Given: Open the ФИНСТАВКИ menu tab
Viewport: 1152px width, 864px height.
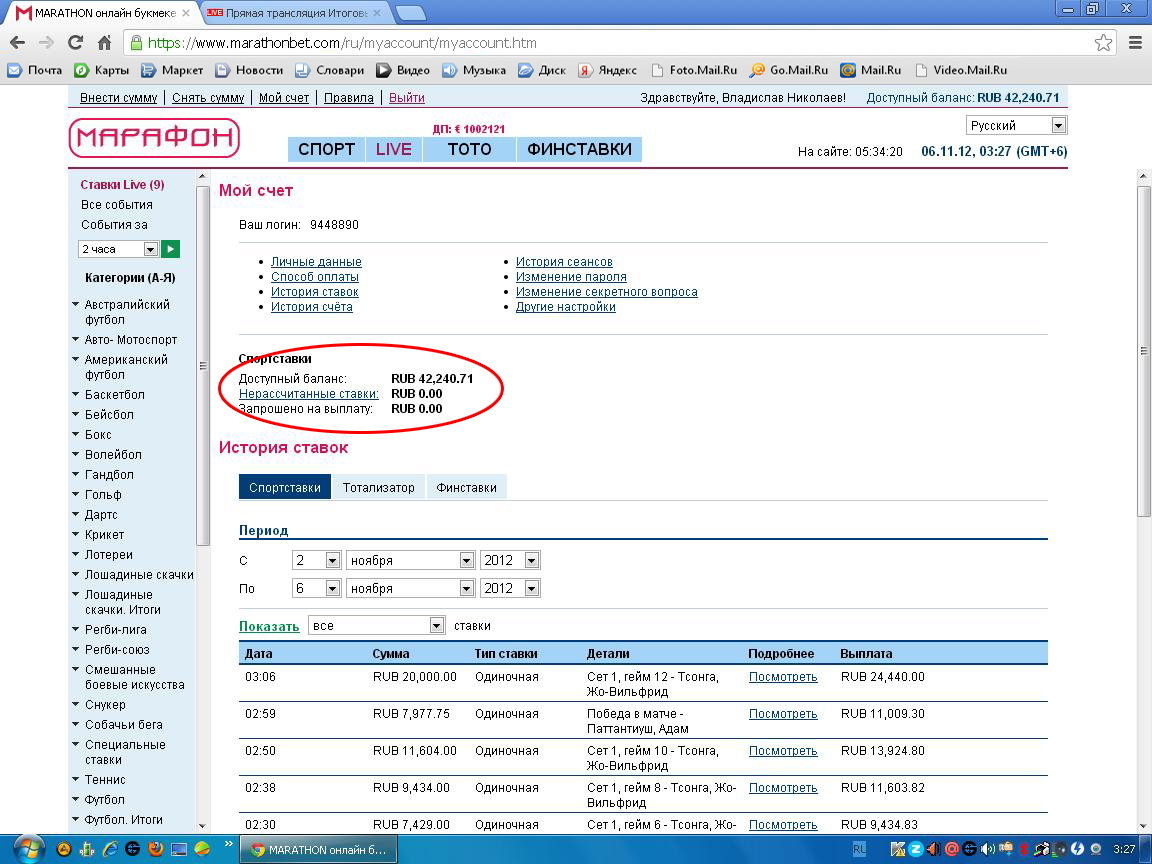Looking at the screenshot, I should 579,149.
